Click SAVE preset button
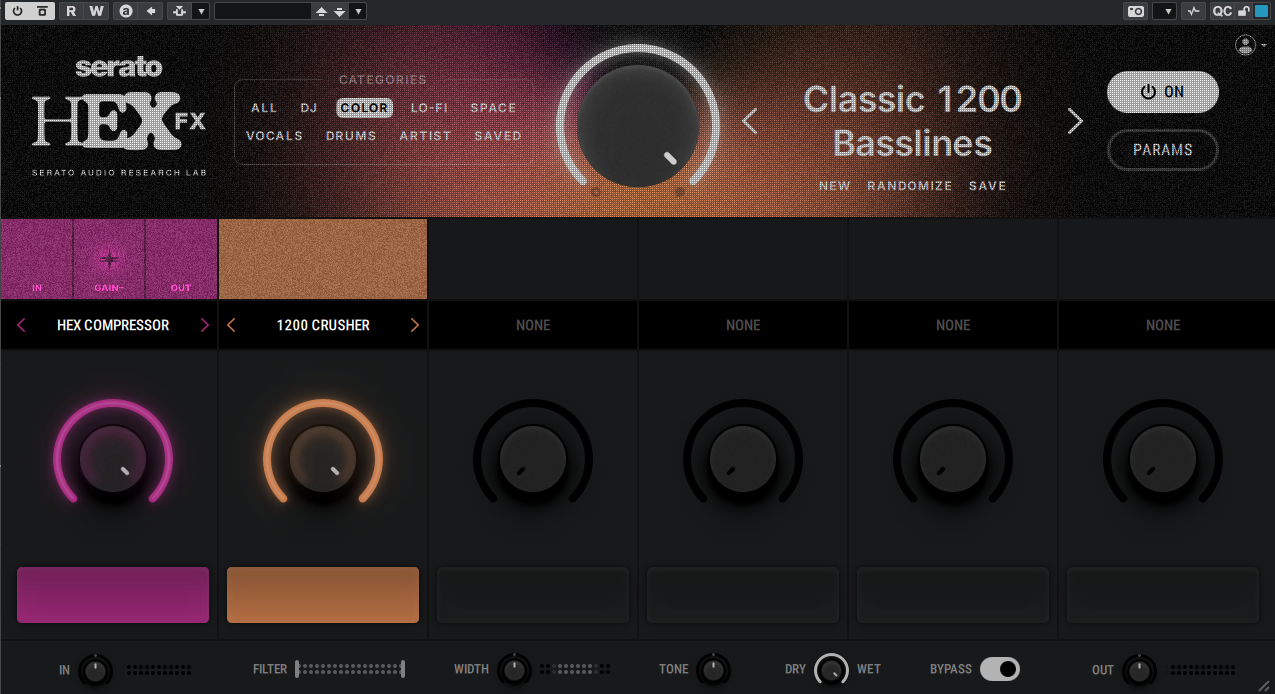This screenshot has height=694, width=1275. pos(987,186)
